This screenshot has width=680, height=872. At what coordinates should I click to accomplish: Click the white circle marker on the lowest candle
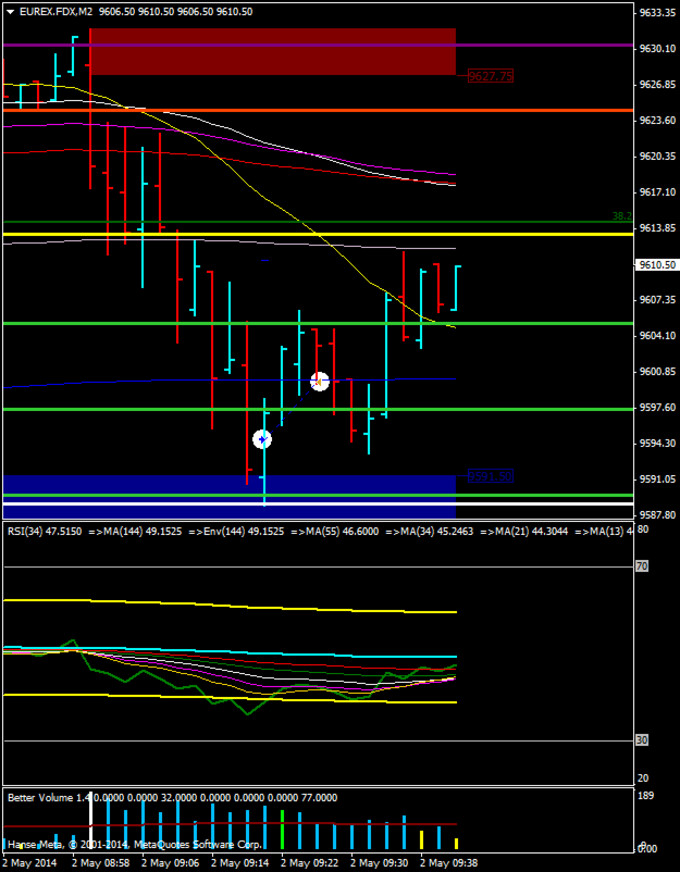pyautogui.click(x=262, y=439)
